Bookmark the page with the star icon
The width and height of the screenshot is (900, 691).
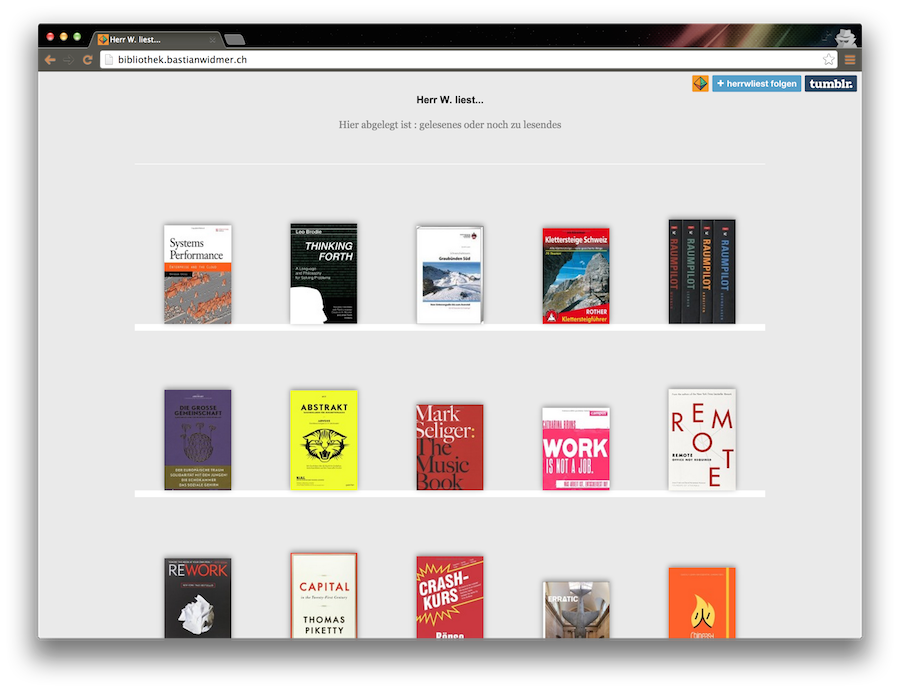click(x=828, y=59)
